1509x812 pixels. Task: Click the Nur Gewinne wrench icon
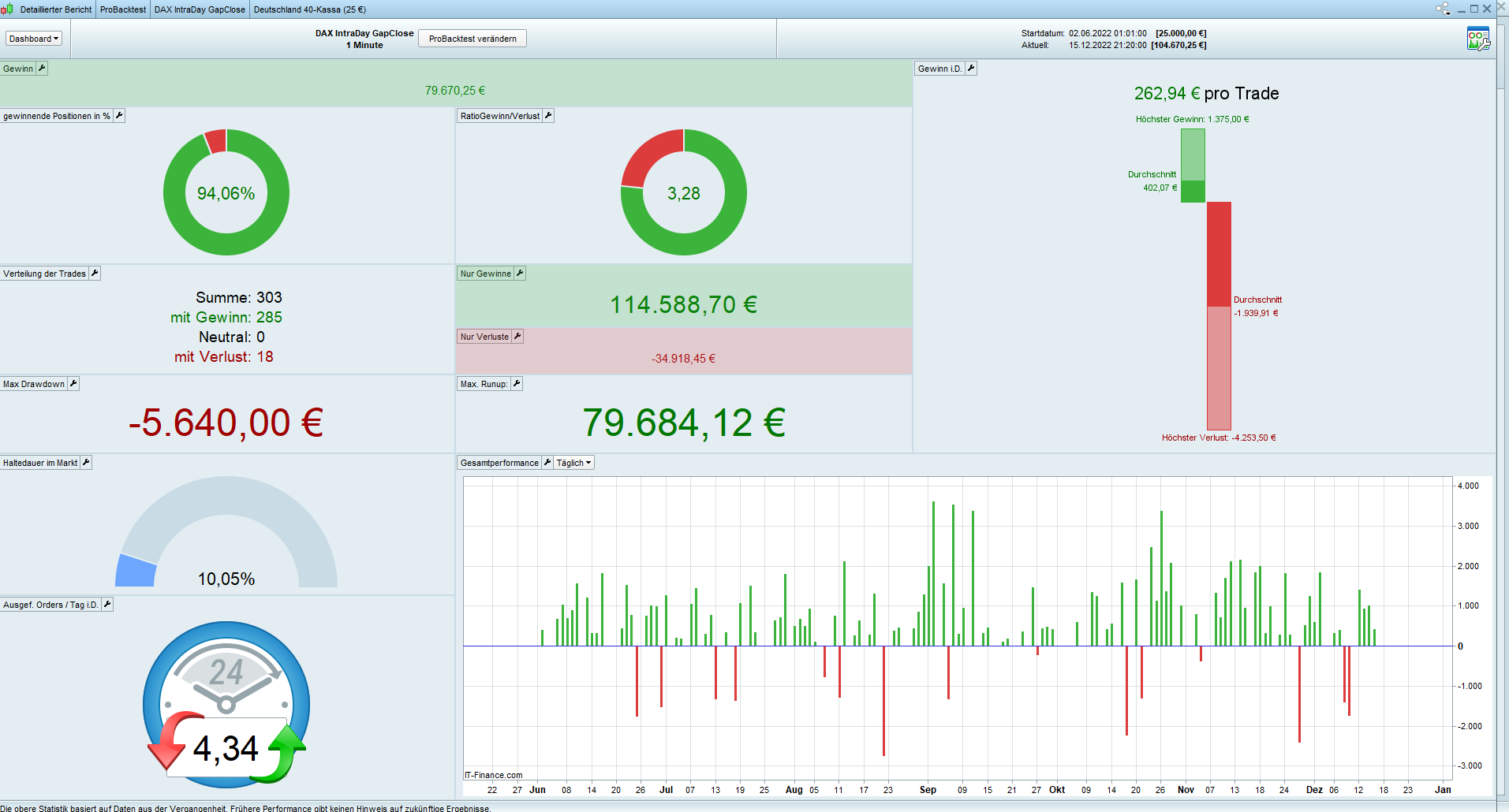tap(520, 274)
